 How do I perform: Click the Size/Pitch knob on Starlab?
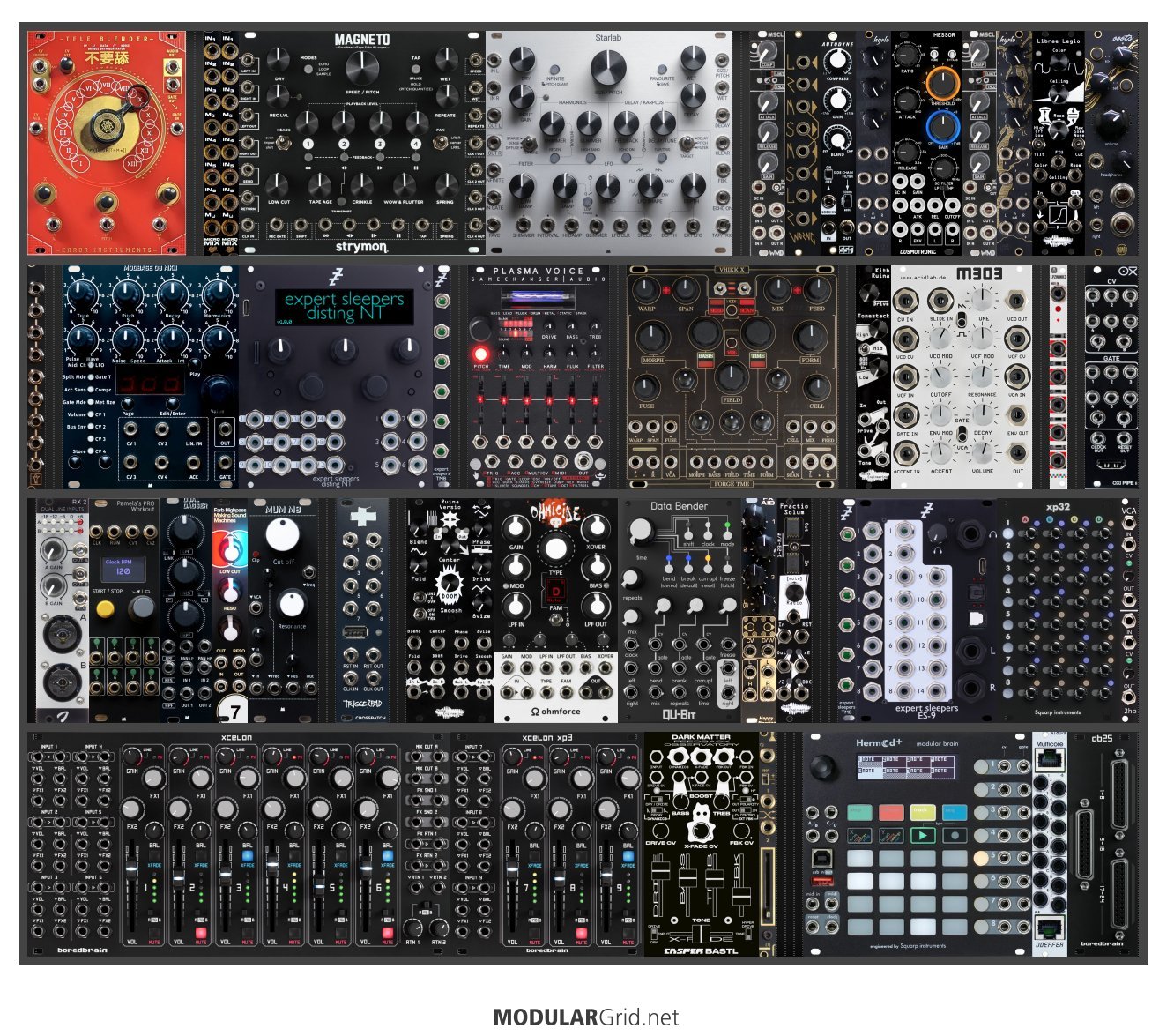pyautogui.click(x=608, y=68)
